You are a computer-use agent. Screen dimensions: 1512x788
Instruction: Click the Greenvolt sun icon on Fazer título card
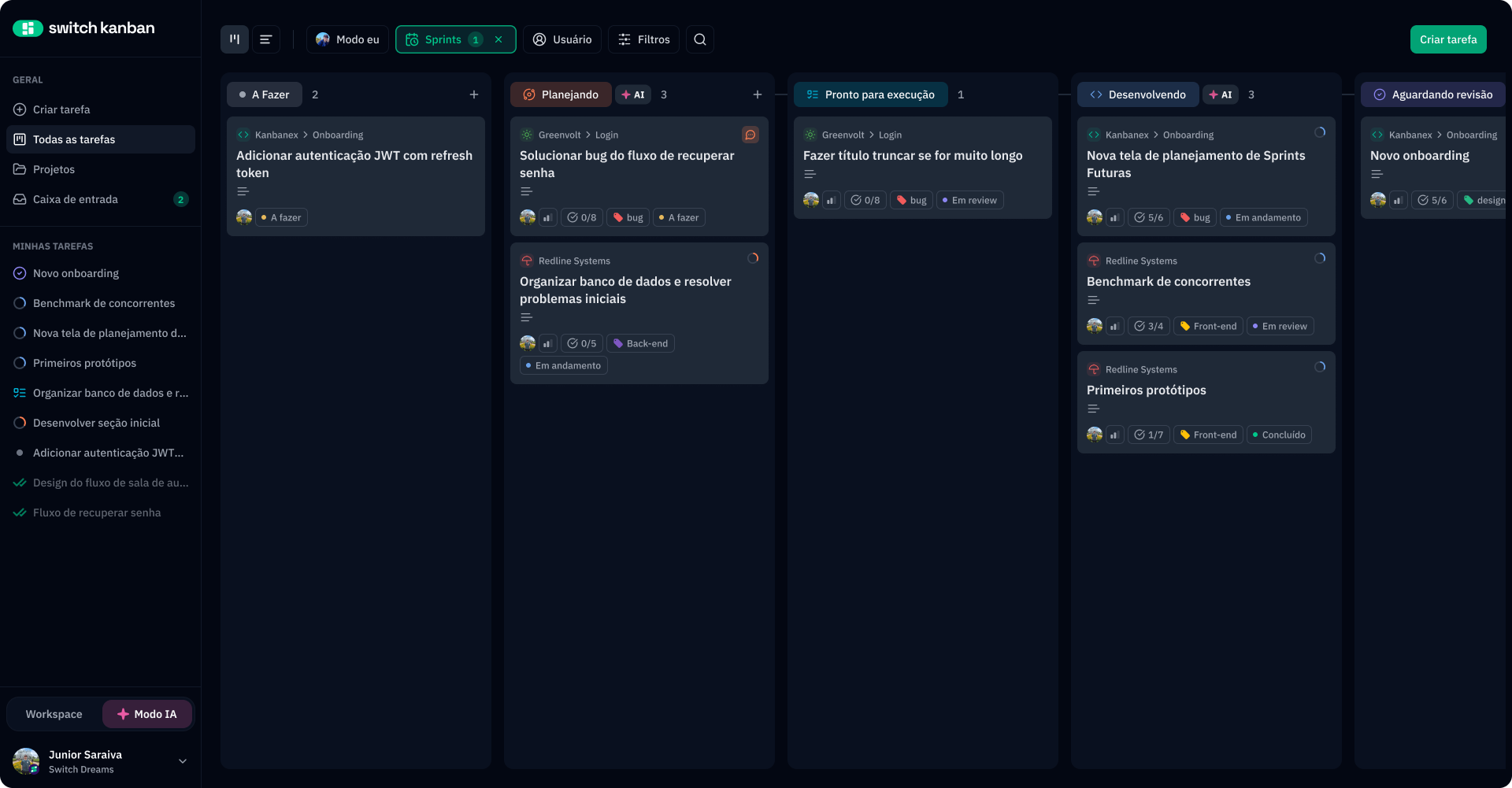click(x=810, y=135)
